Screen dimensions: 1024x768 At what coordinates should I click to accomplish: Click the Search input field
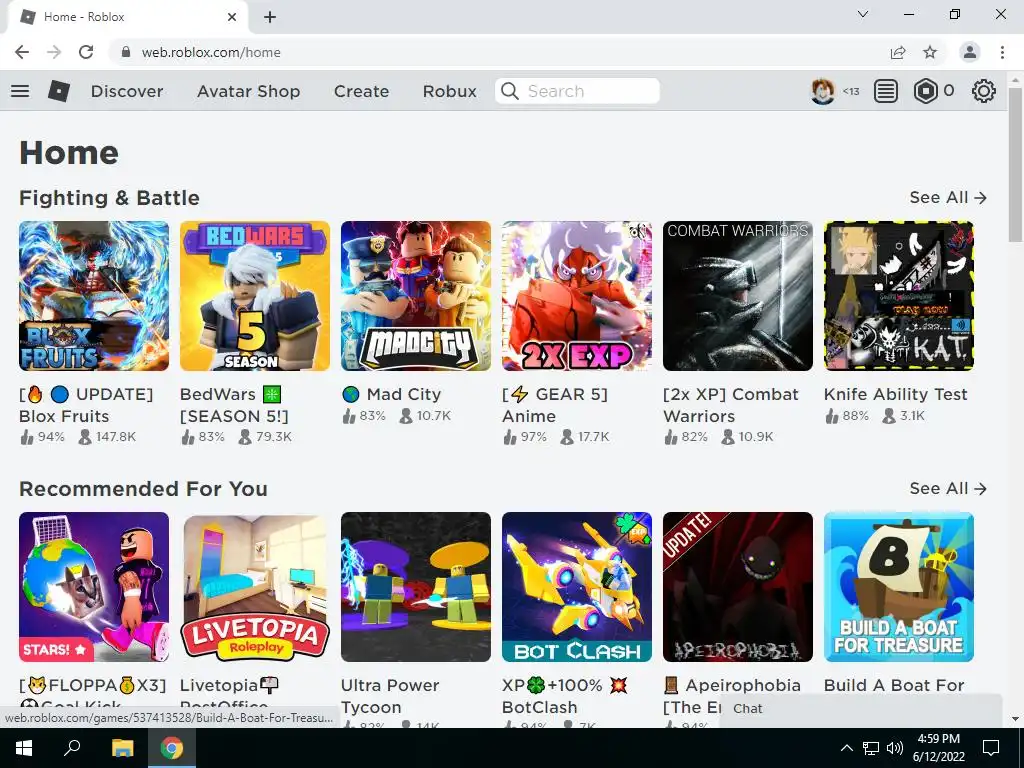pyautogui.click(x=577, y=91)
